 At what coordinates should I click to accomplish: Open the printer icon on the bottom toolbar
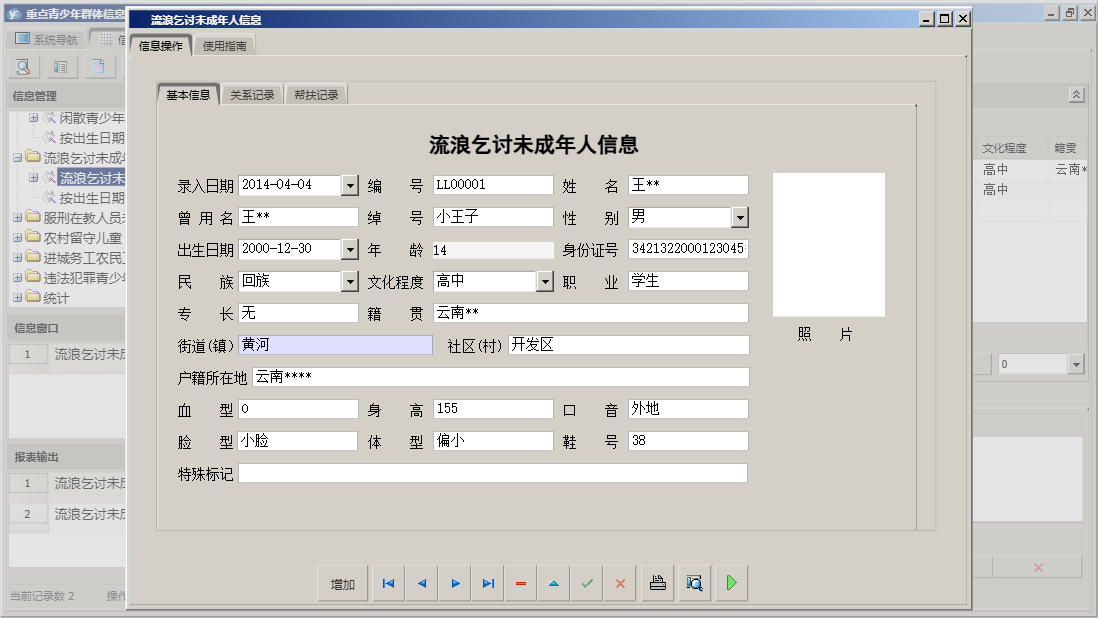pos(657,582)
